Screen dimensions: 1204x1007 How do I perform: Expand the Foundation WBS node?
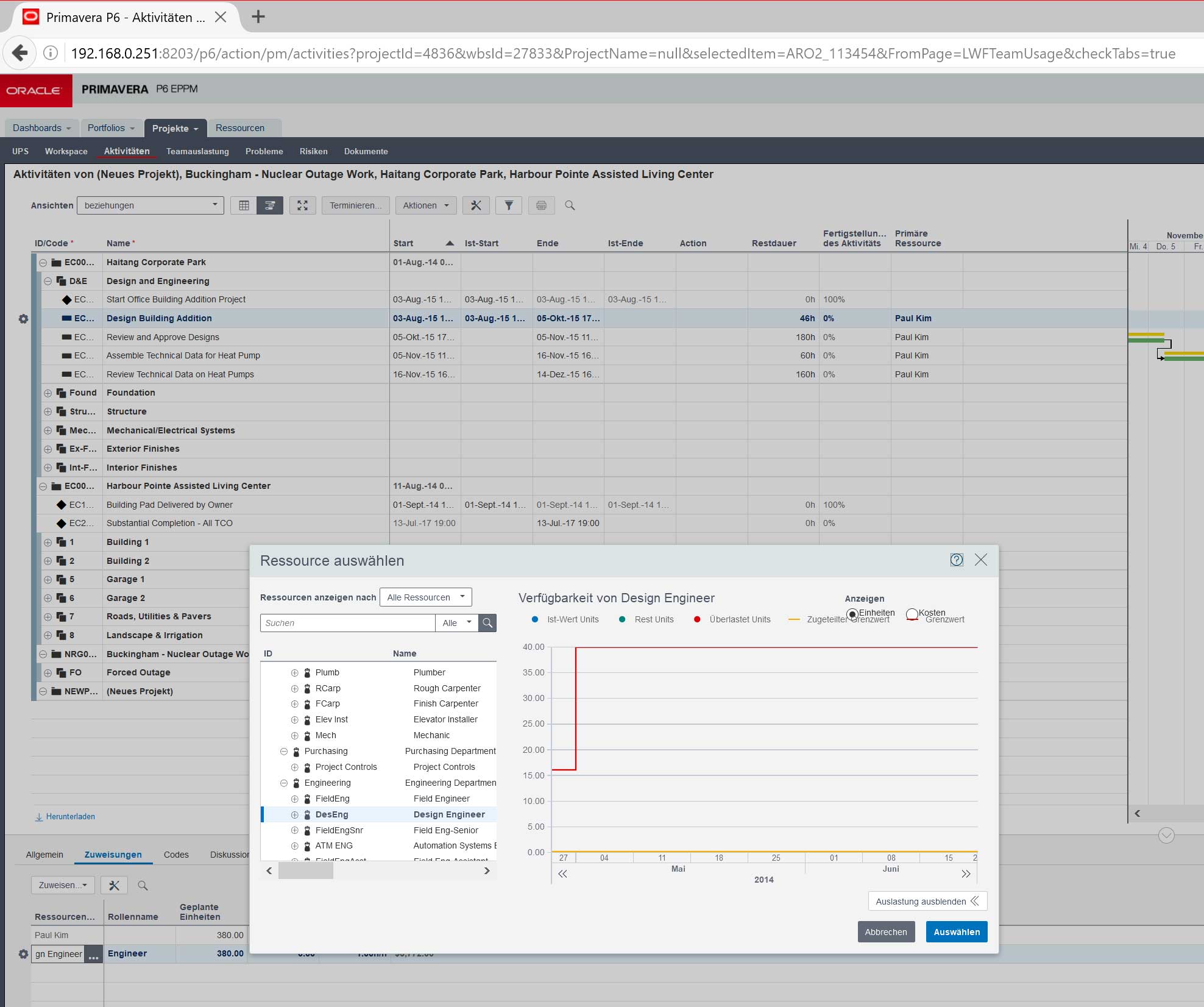[x=48, y=393]
